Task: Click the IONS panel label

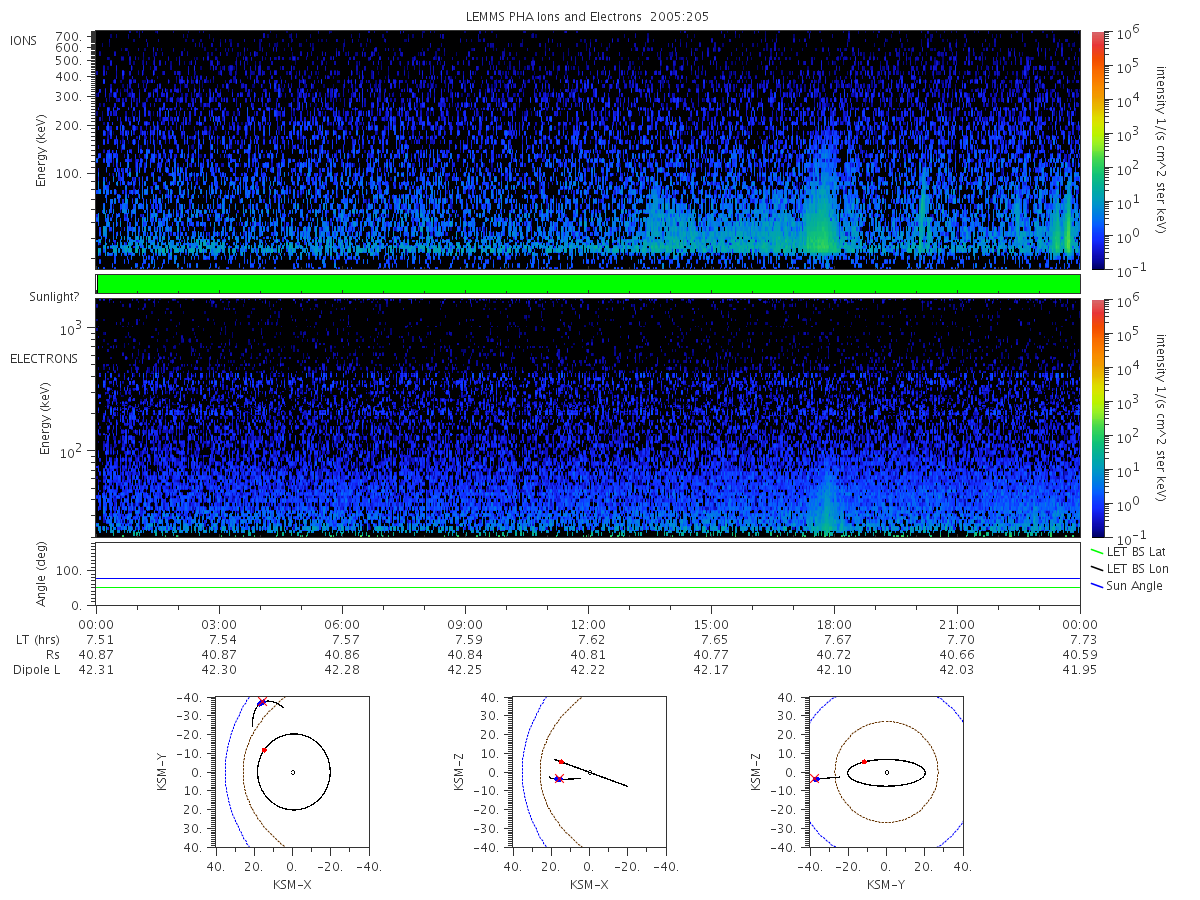Action: 25,41
